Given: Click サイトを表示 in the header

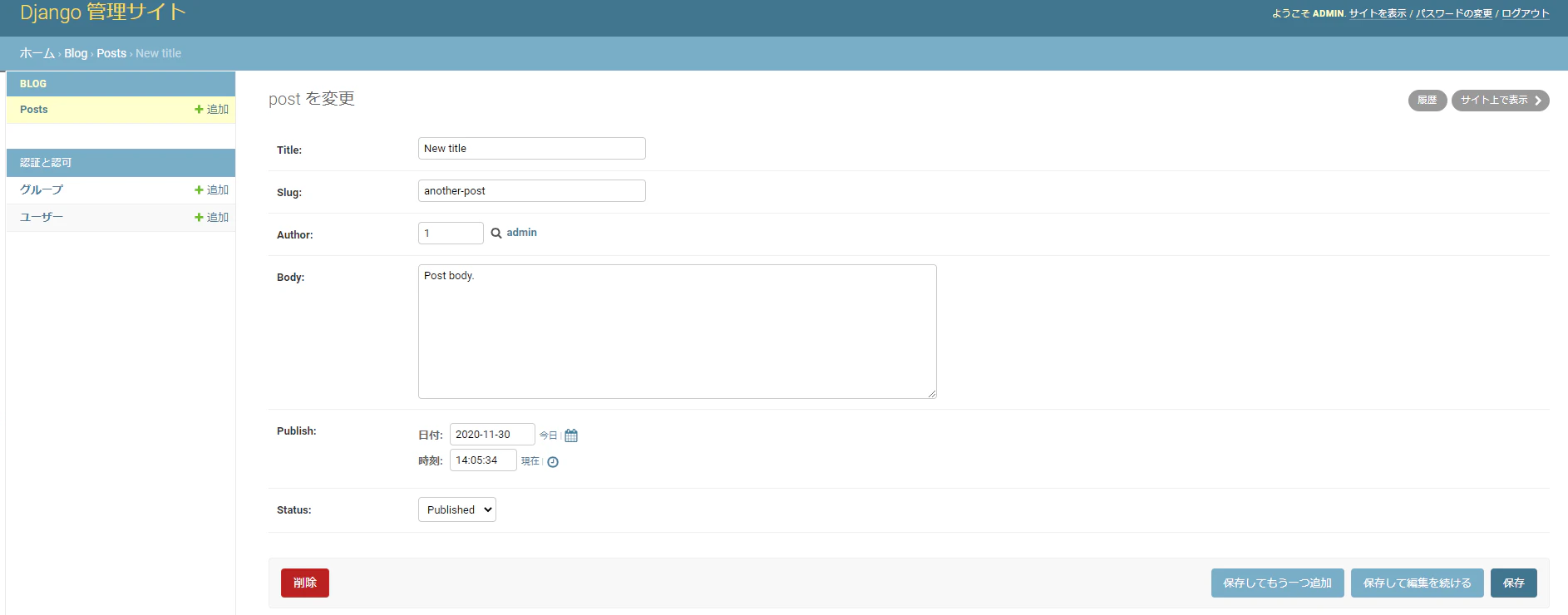Looking at the screenshot, I should coord(1378,13).
